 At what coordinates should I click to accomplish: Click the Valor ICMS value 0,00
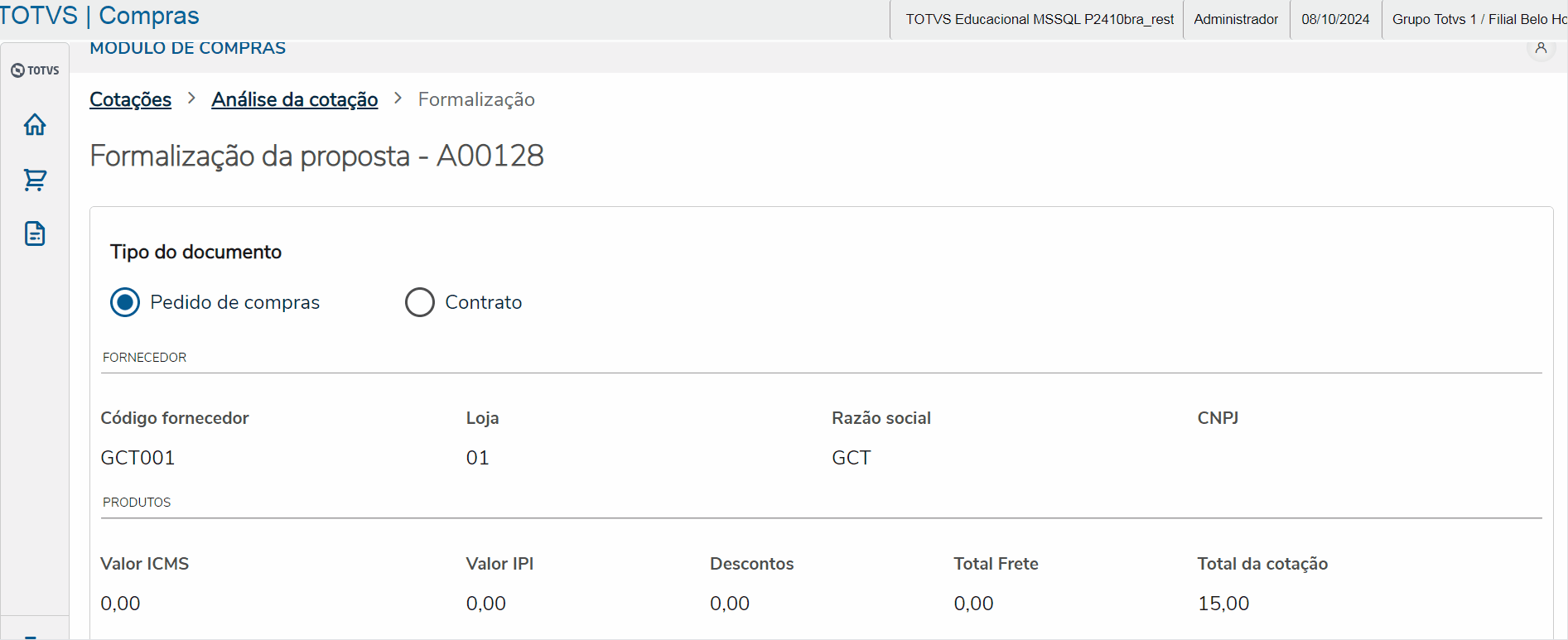[120, 604]
